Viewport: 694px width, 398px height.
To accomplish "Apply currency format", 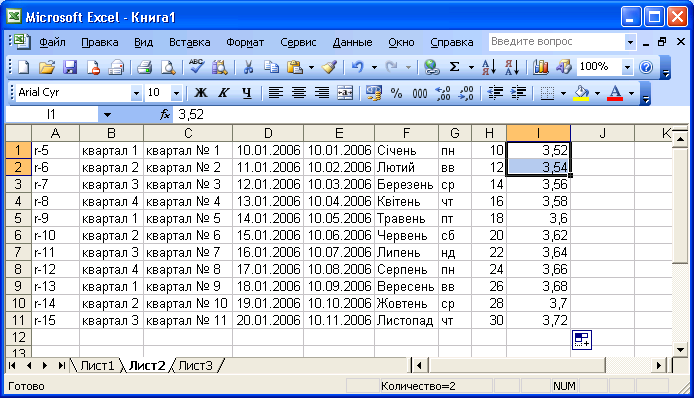I will point(374,93).
